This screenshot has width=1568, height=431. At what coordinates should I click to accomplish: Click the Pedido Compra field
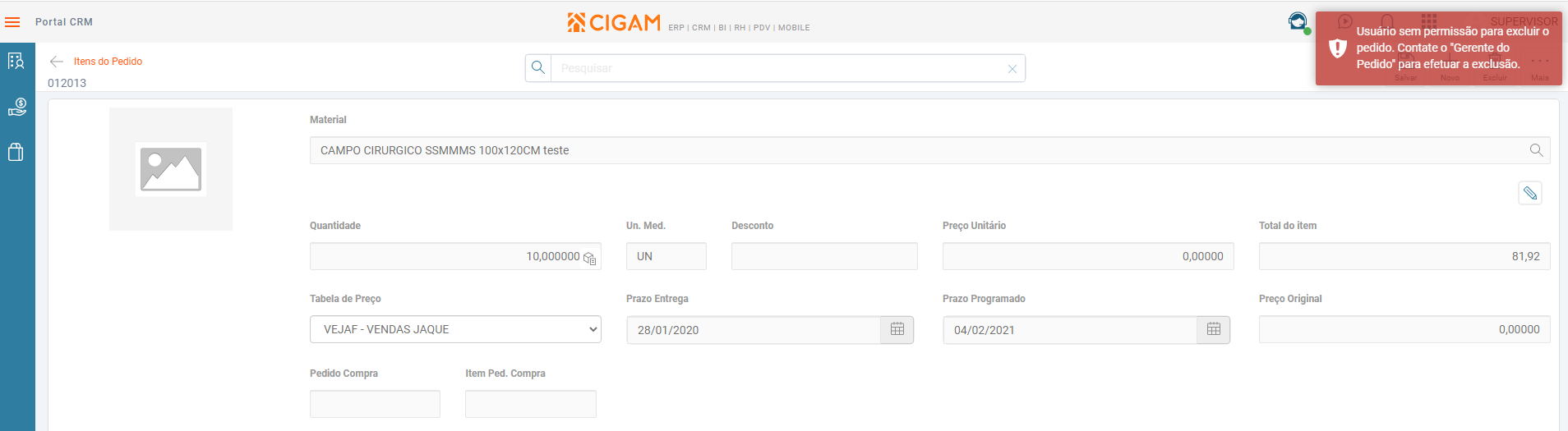tap(375, 404)
